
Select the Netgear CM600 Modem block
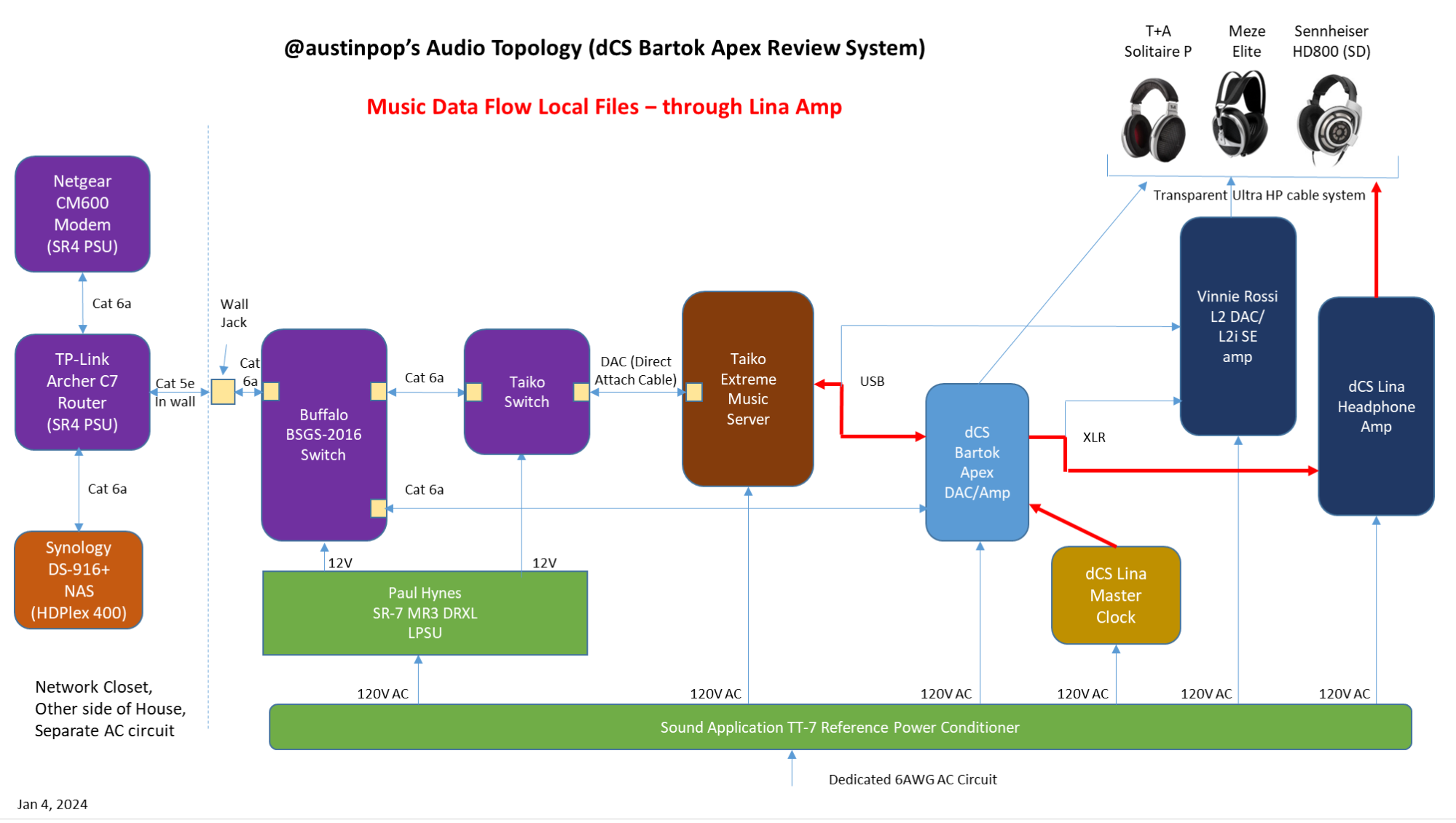[x=82, y=215]
